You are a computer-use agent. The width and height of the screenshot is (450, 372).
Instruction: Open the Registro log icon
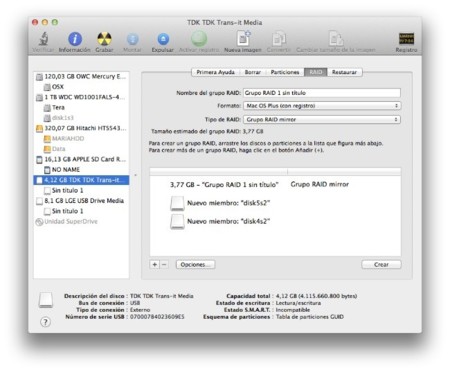pyautogui.click(x=406, y=39)
